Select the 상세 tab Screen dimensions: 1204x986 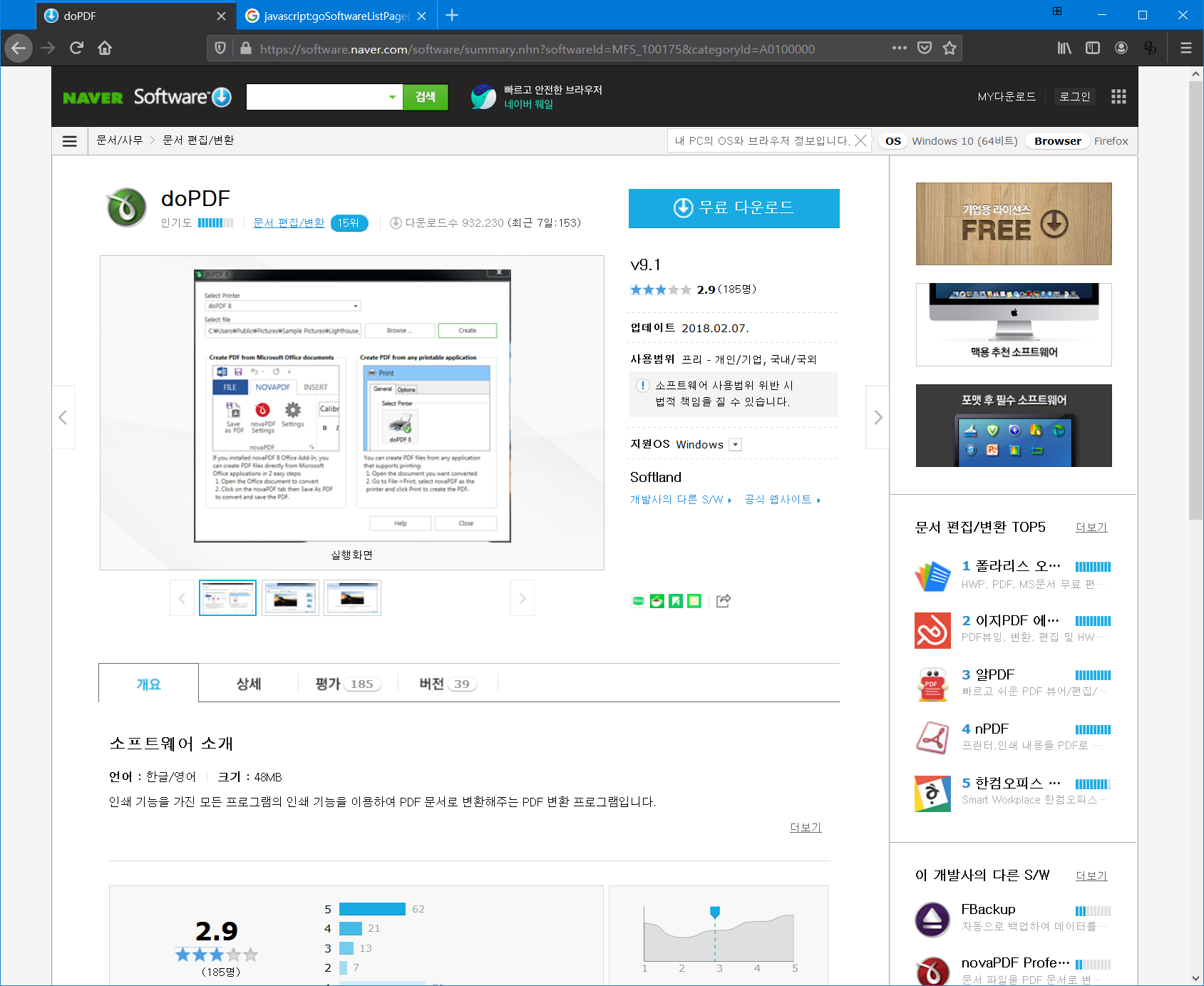point(248,683)
